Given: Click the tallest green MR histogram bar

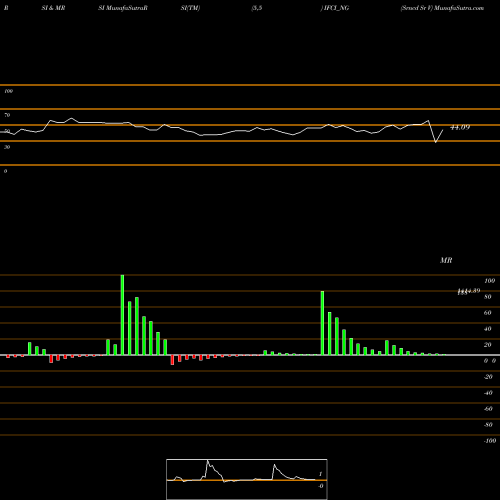Looking at the screenshot, I should tap(122, 315).
